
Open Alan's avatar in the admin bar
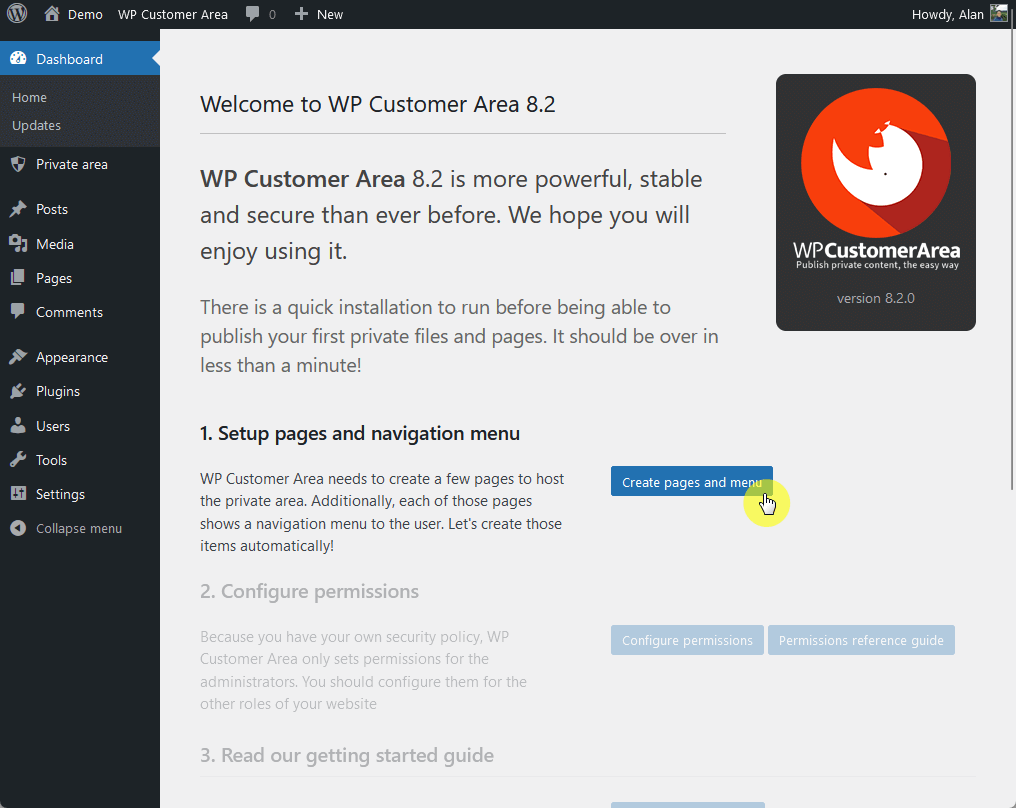[999, 14]
